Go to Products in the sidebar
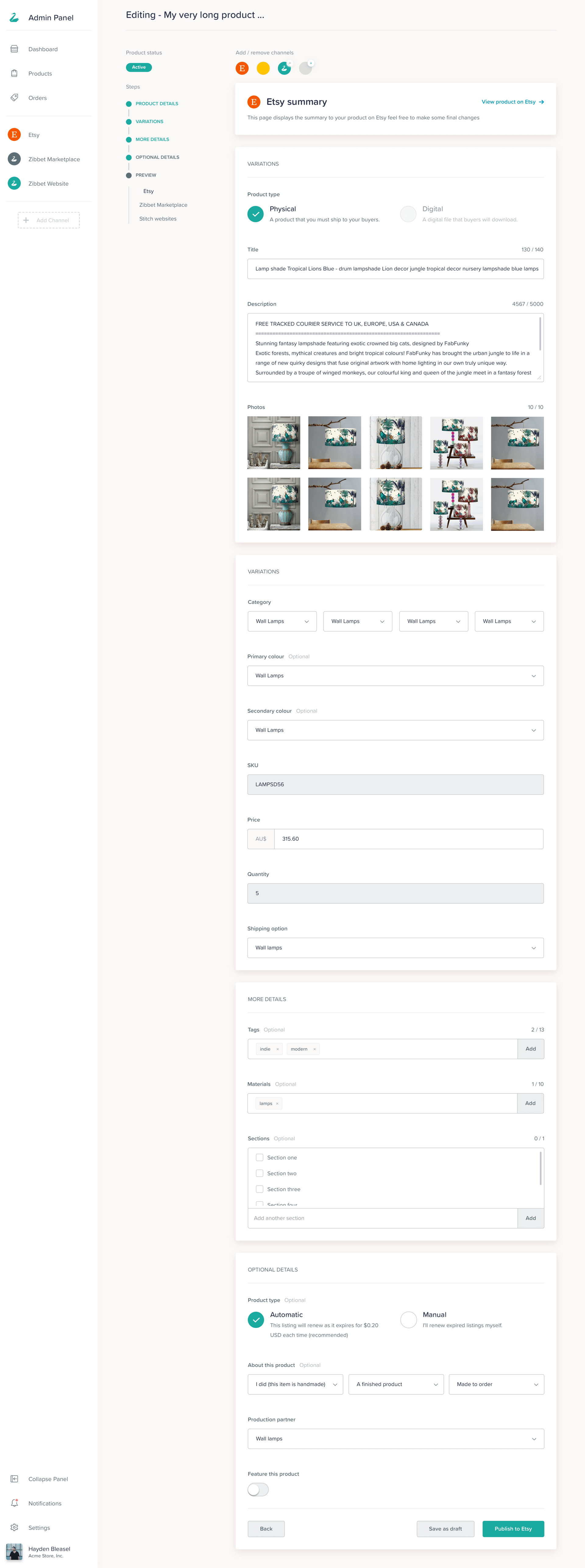585x1568 pixels. point(40,74)
